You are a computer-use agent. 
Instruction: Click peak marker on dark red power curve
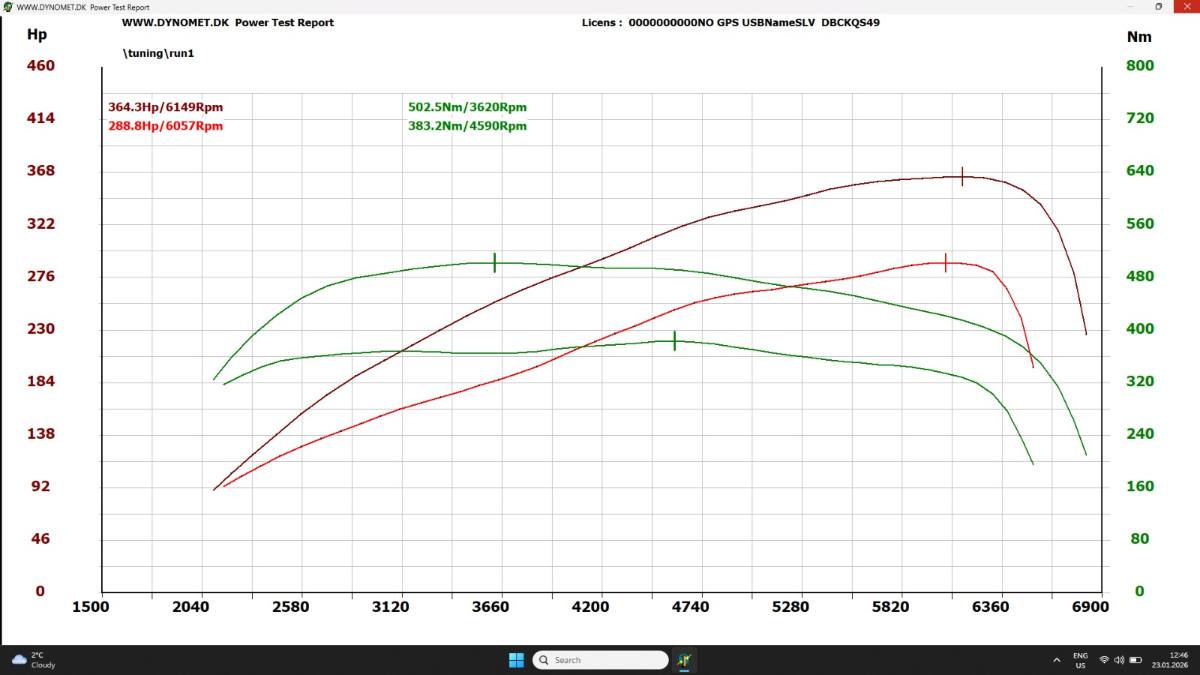click(962, 176)
